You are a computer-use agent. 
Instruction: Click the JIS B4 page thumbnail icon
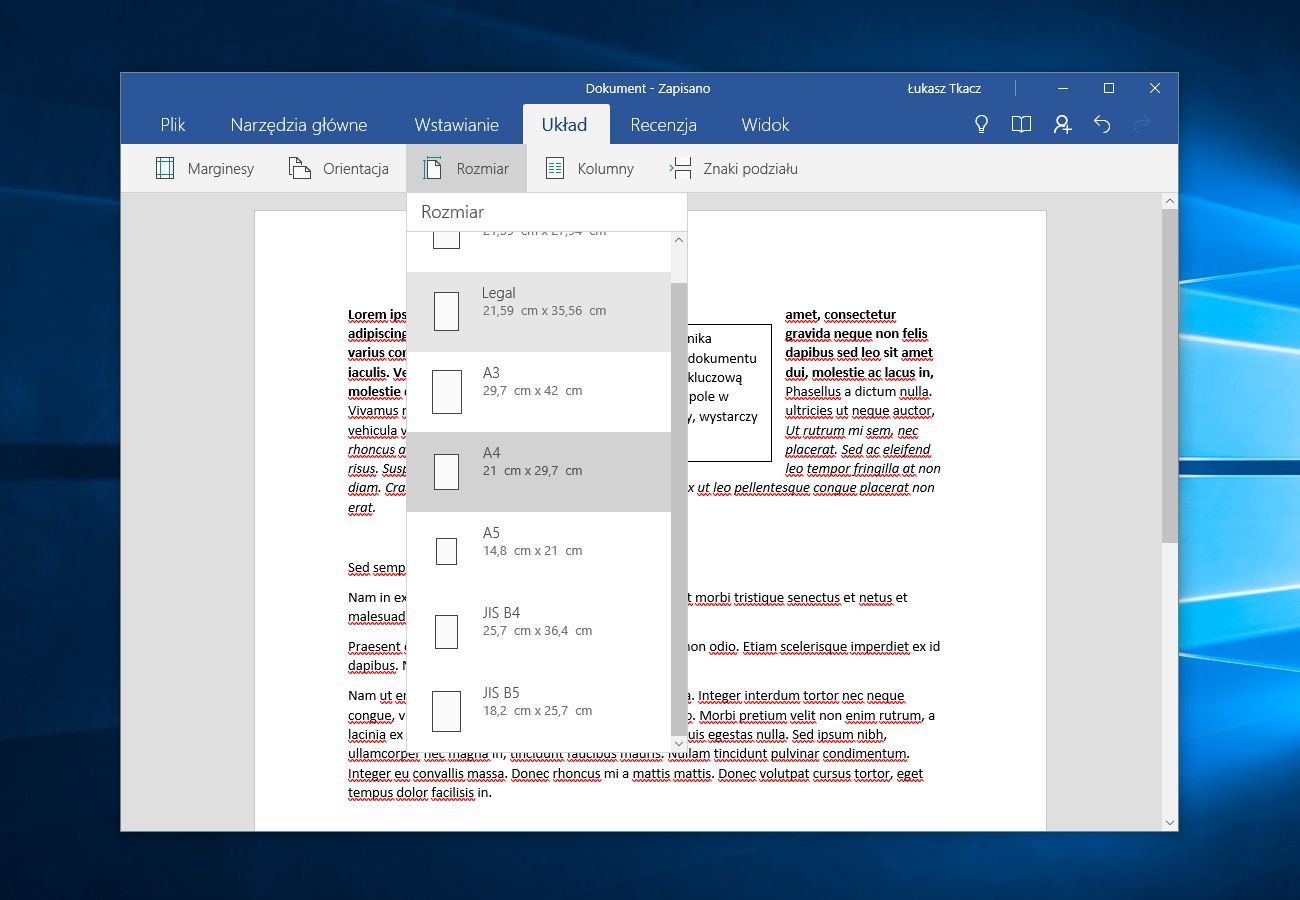tap(446, 631)
